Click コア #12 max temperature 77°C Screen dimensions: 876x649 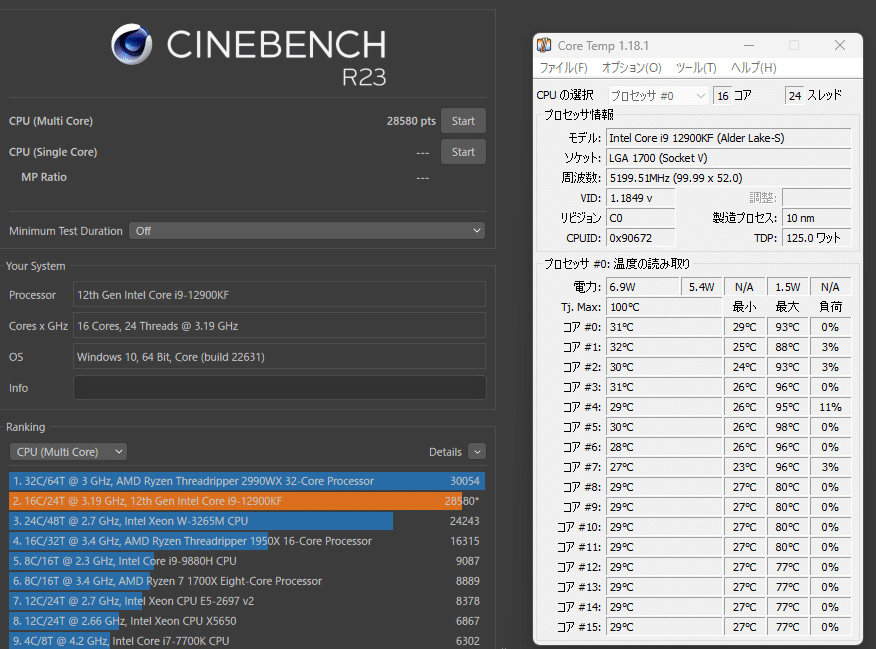click(787, 567)
